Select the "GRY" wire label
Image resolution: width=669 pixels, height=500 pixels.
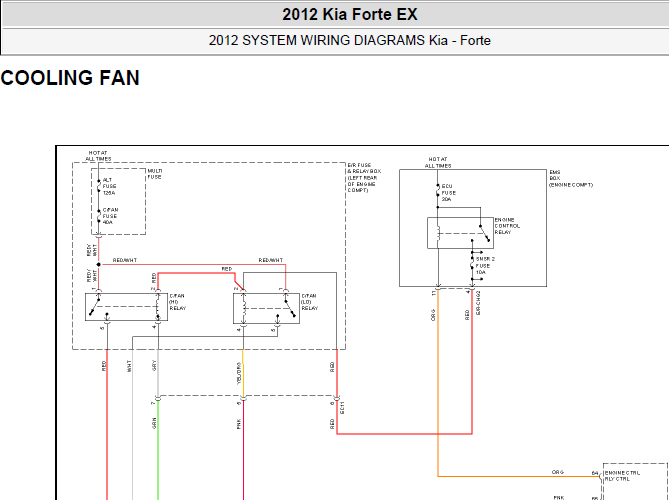point(154,365)
